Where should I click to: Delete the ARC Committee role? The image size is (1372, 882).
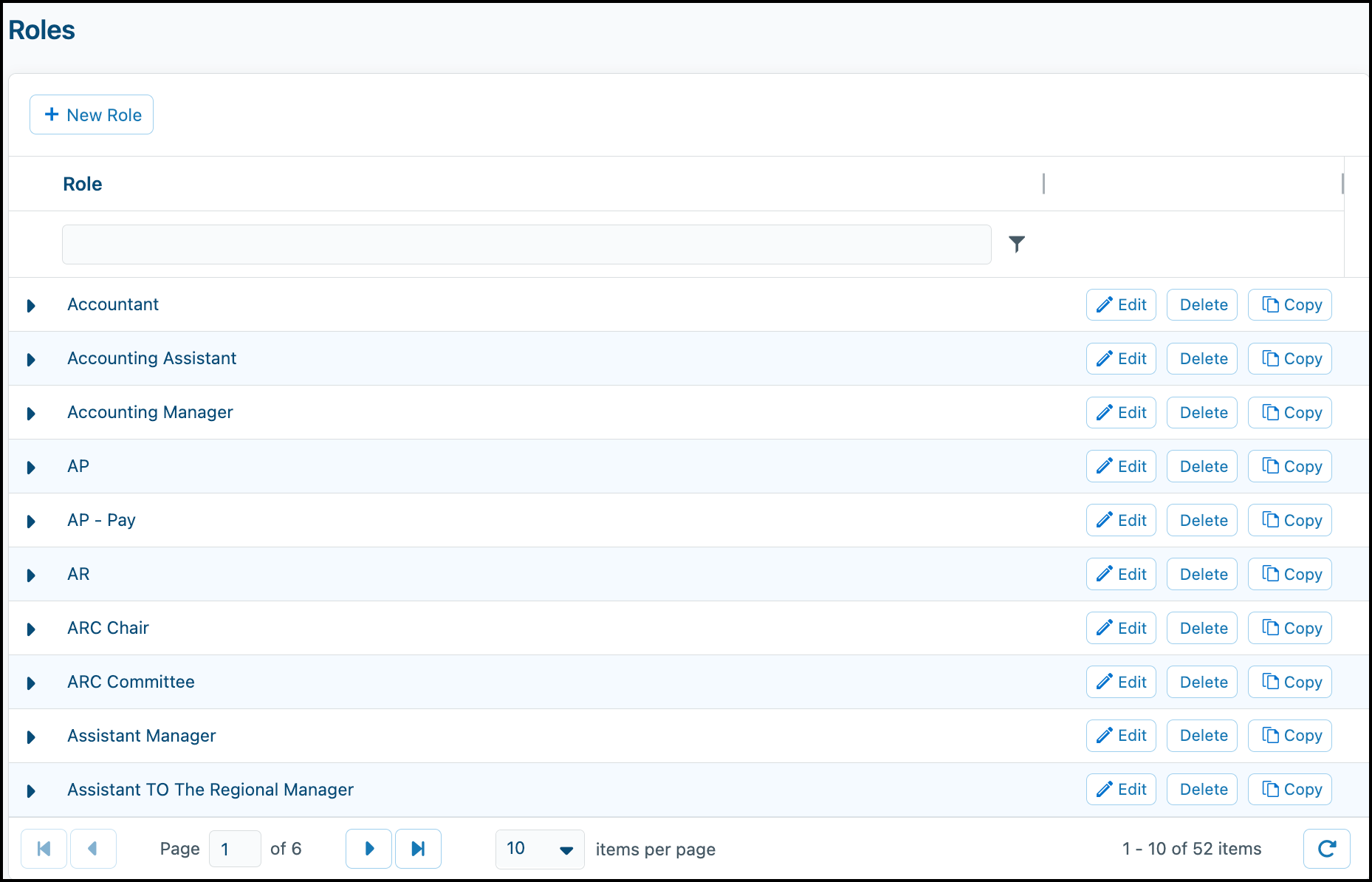coord(1202,683)
